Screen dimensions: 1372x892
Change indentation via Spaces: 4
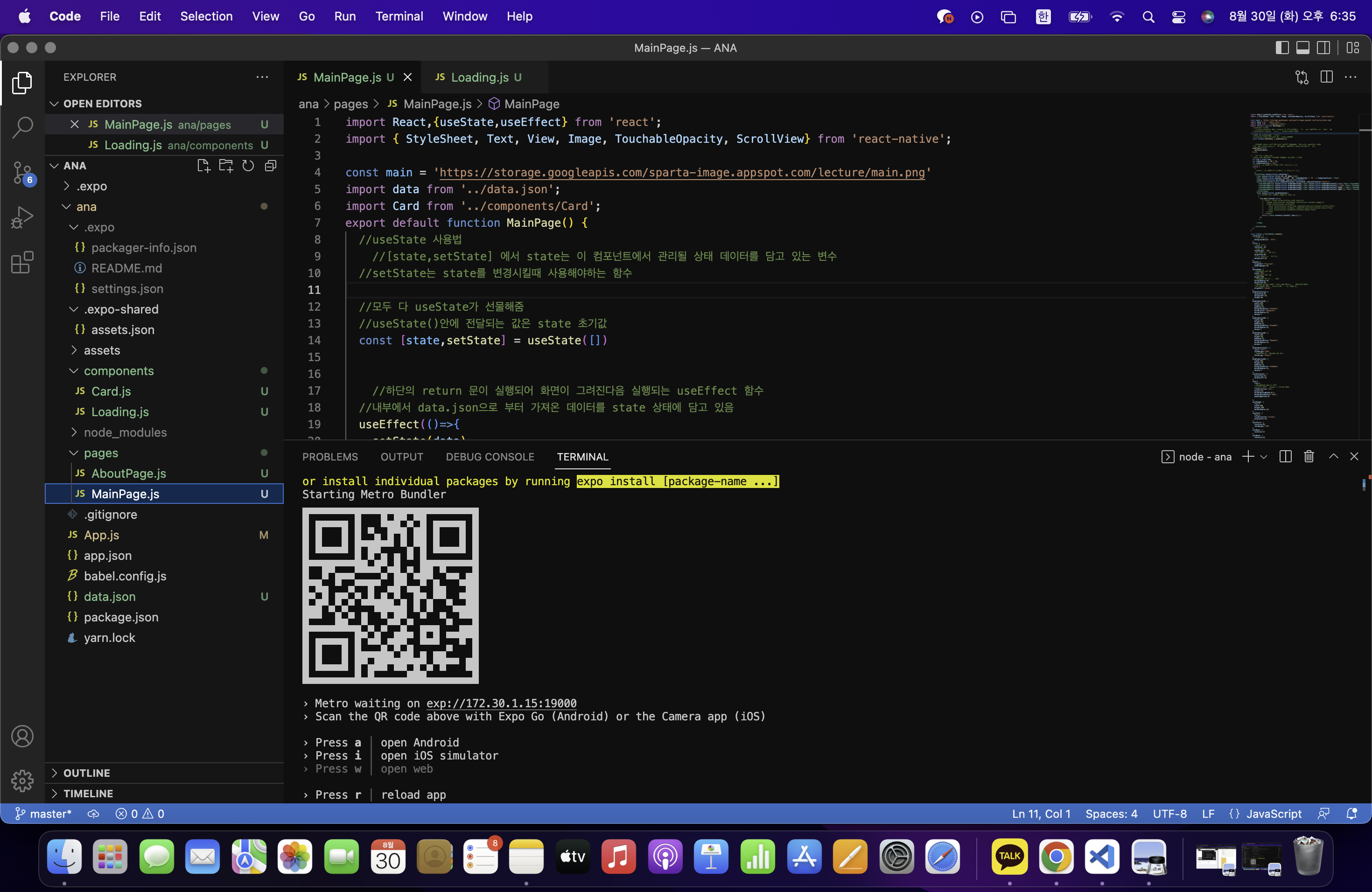tap(1111, 814)
